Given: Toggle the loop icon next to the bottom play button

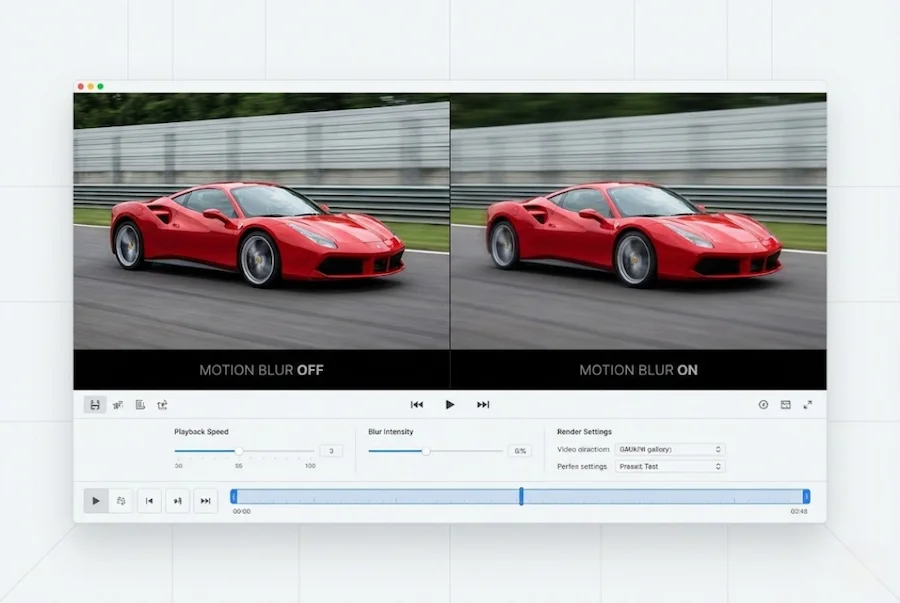Looking at the screenshot, I should [x=121, y=501].
